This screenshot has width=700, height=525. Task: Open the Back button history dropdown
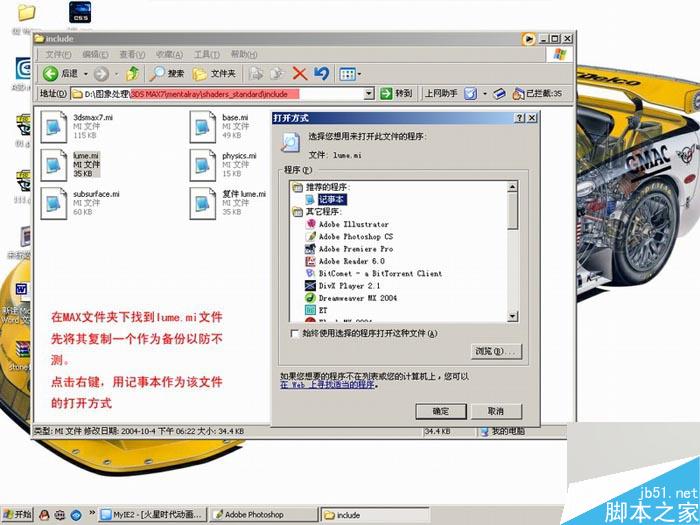[x=86, y=74]
